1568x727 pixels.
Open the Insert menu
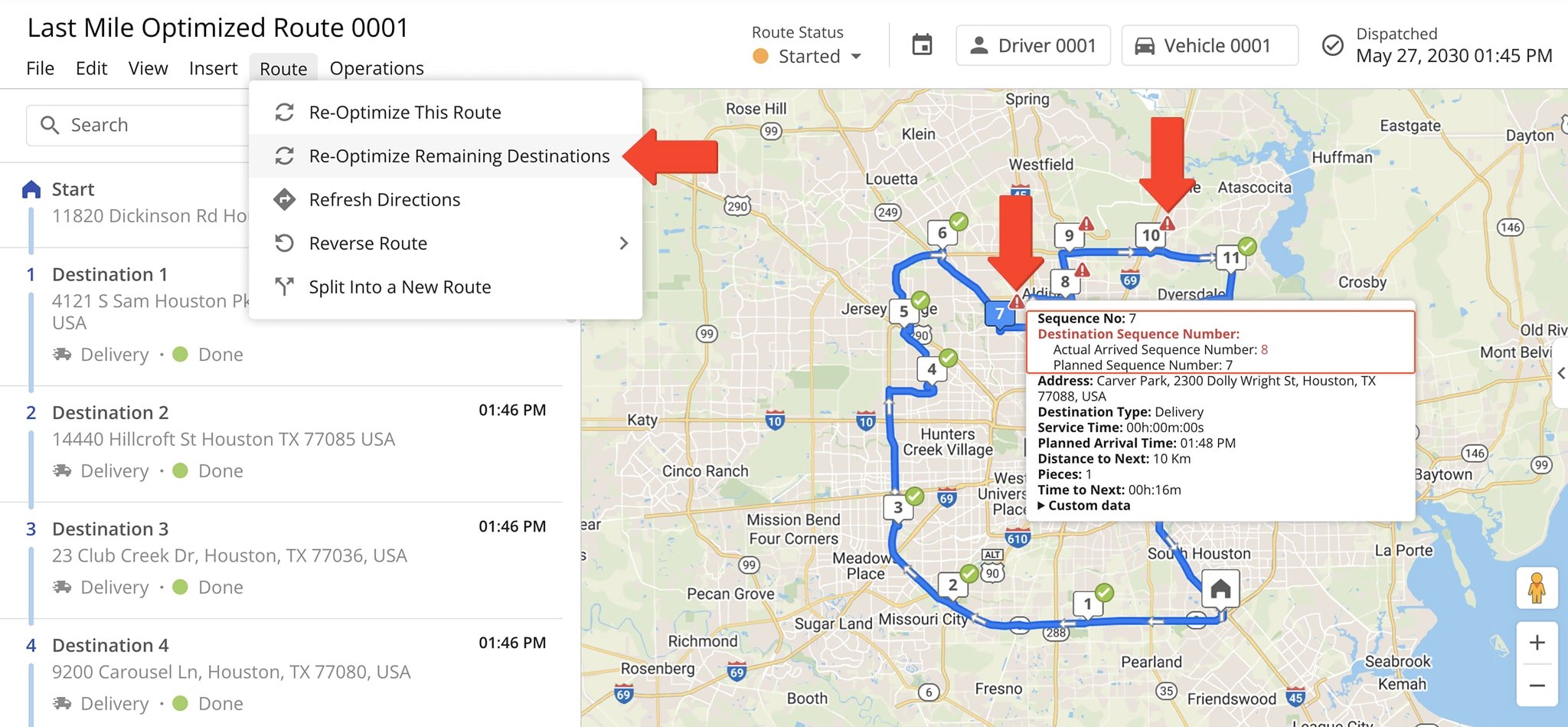pyautogui.click(x=213, y=68)
